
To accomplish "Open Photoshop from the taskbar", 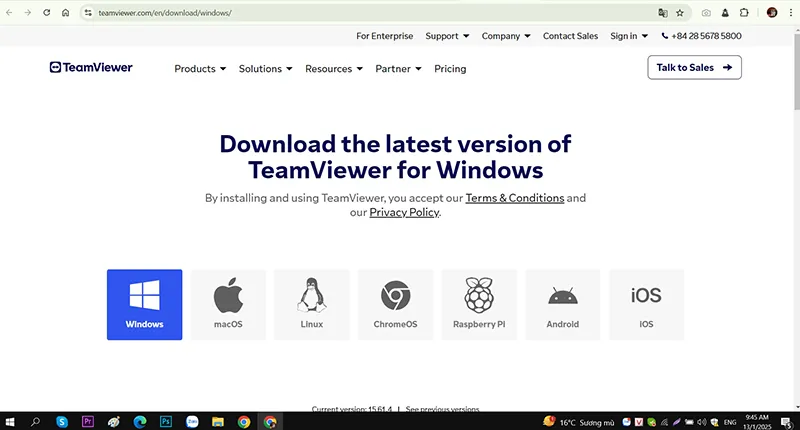I will pyautogui.click(x=166, y=422).
